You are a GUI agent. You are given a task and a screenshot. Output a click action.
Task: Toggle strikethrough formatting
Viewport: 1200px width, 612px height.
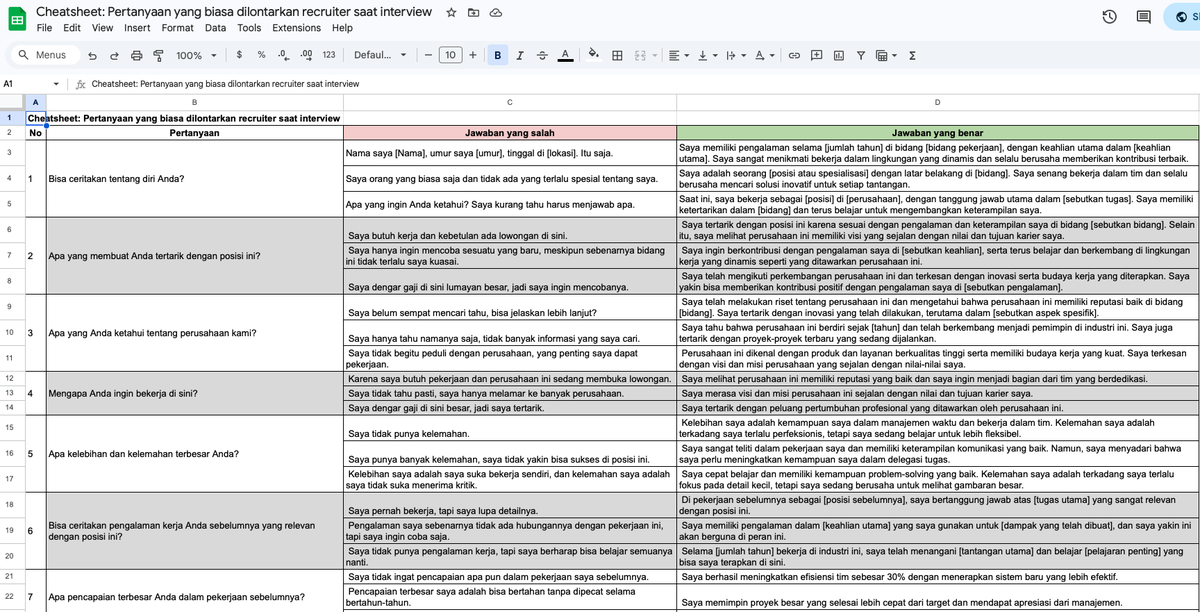(542, 56)
